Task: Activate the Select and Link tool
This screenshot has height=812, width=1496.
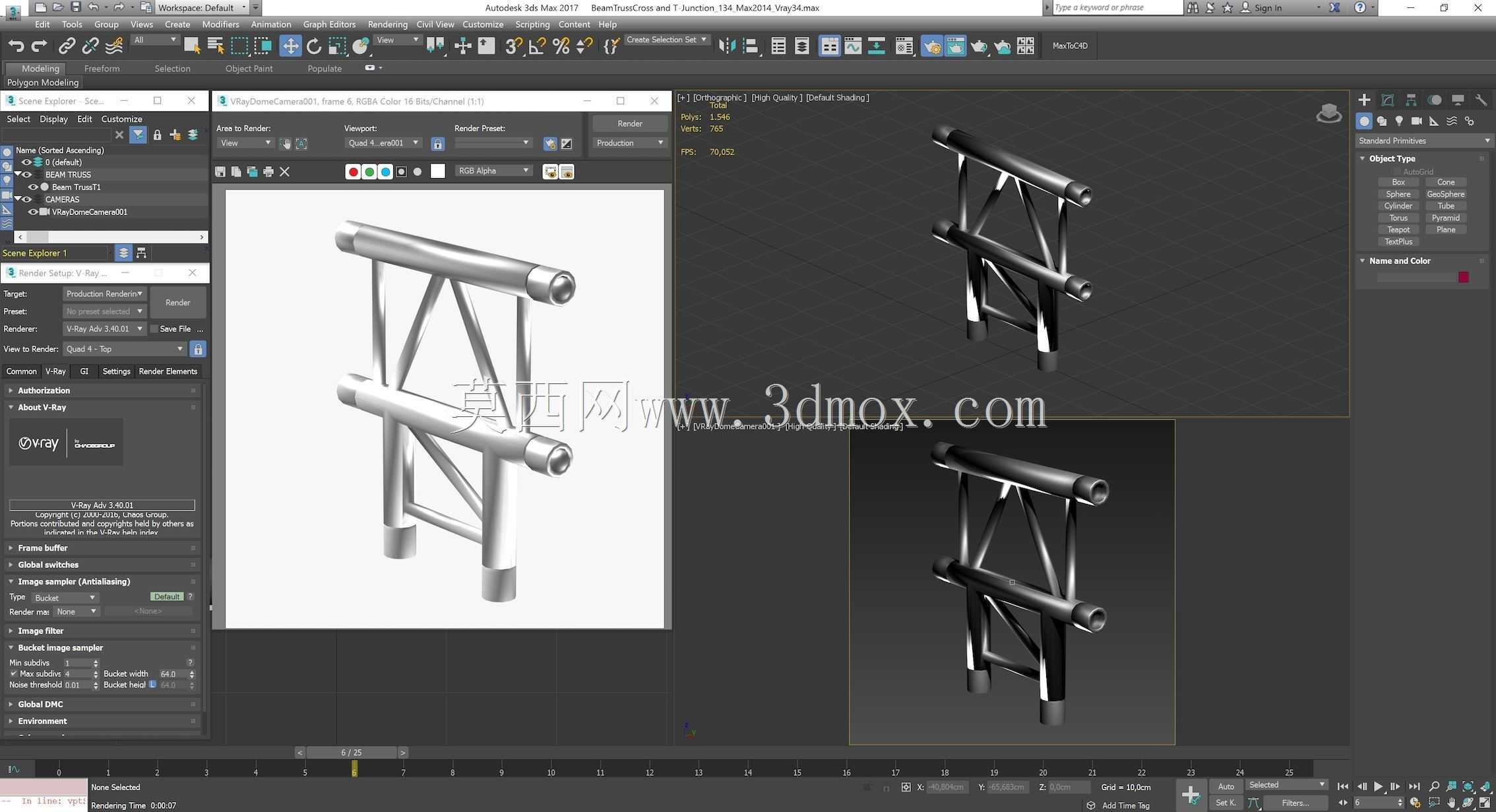Action: coord(67,46)
